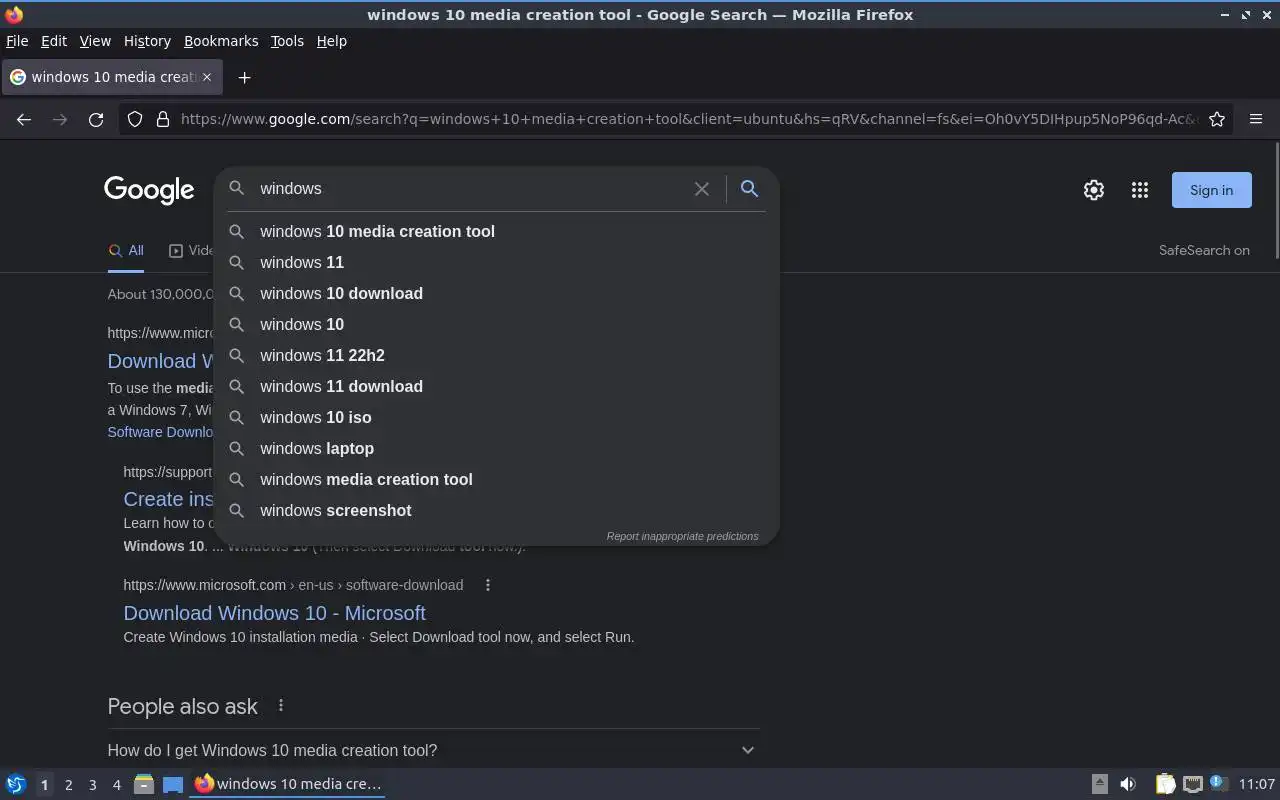Screen dimensions: 1280x800
Task: Switch to workspace 3 in the taskbar
Action: 92,785
